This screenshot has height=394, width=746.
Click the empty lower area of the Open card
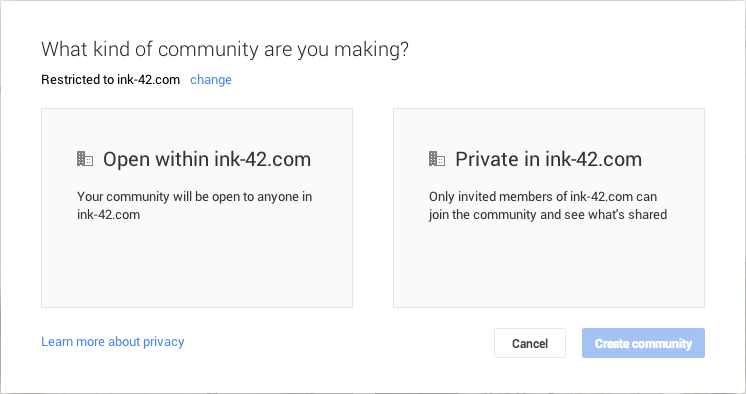coord(197,266)
